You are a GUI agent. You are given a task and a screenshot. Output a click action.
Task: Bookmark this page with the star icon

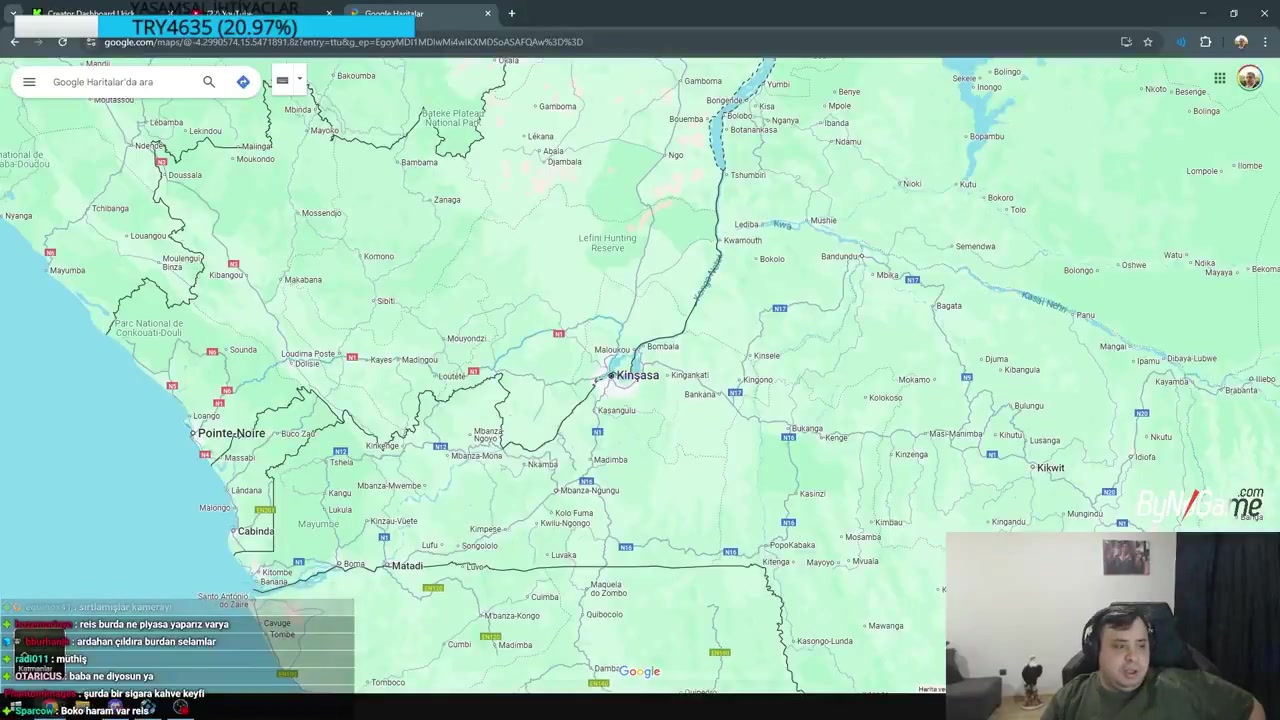pos(1148,42)
